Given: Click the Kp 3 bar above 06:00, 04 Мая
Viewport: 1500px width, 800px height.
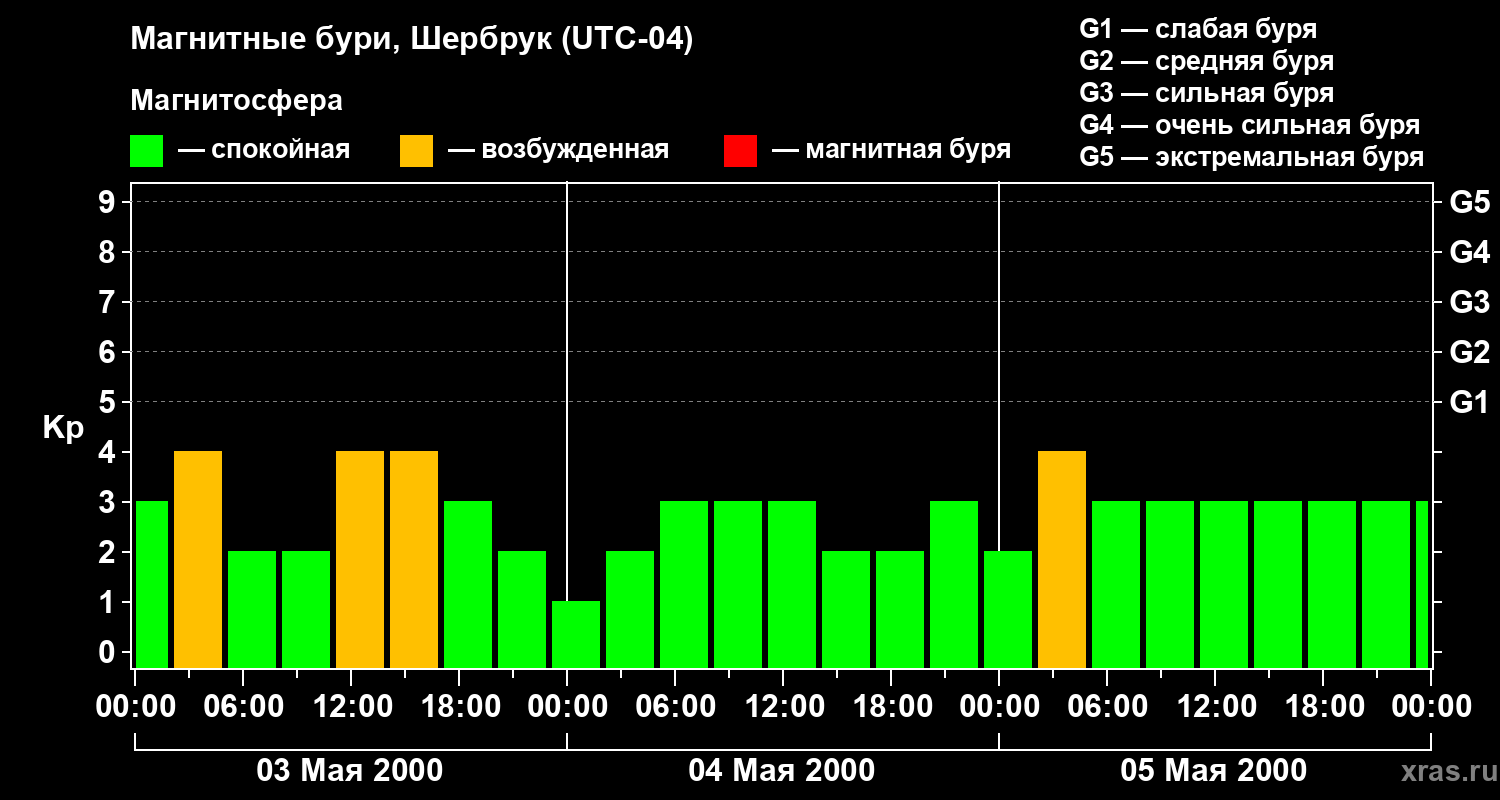Looking at the screenshot, I should tap(684, 585).
